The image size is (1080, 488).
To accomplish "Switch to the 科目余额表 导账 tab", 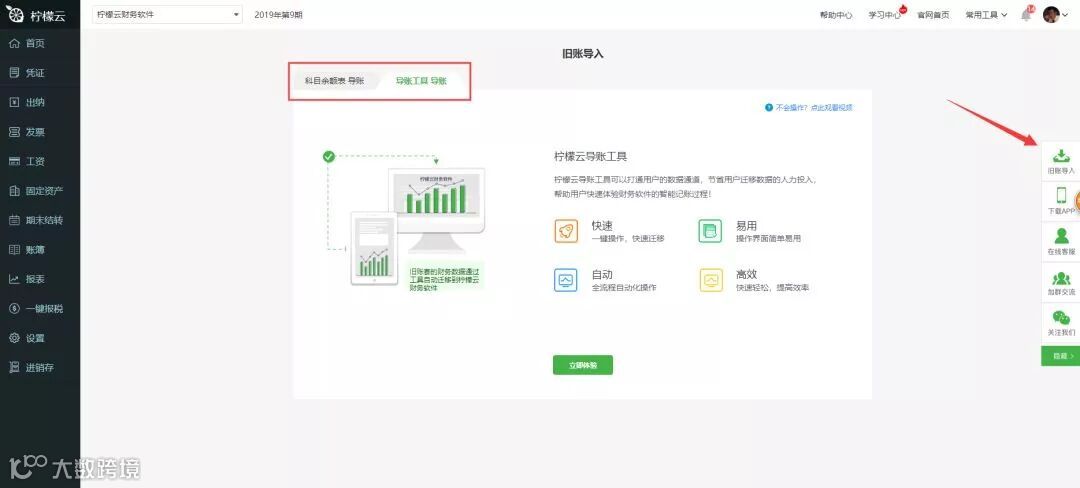I will pyautogui.click(x=335, y=81).
